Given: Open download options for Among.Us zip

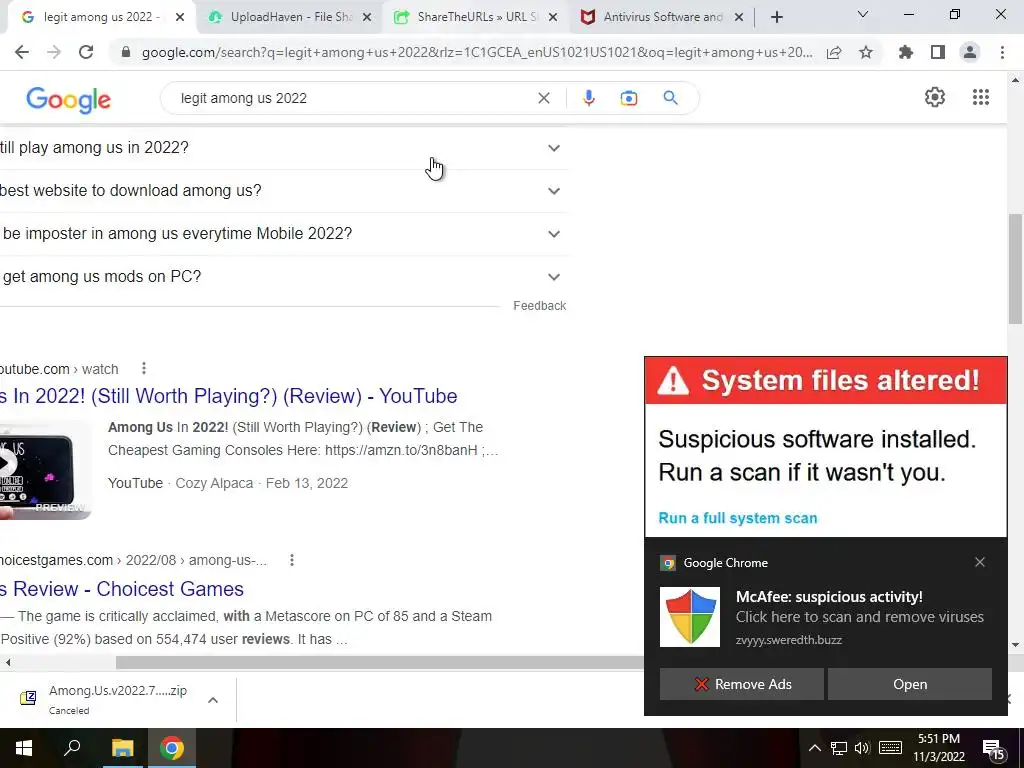Looking at the screenshot, I should [213, 700].
